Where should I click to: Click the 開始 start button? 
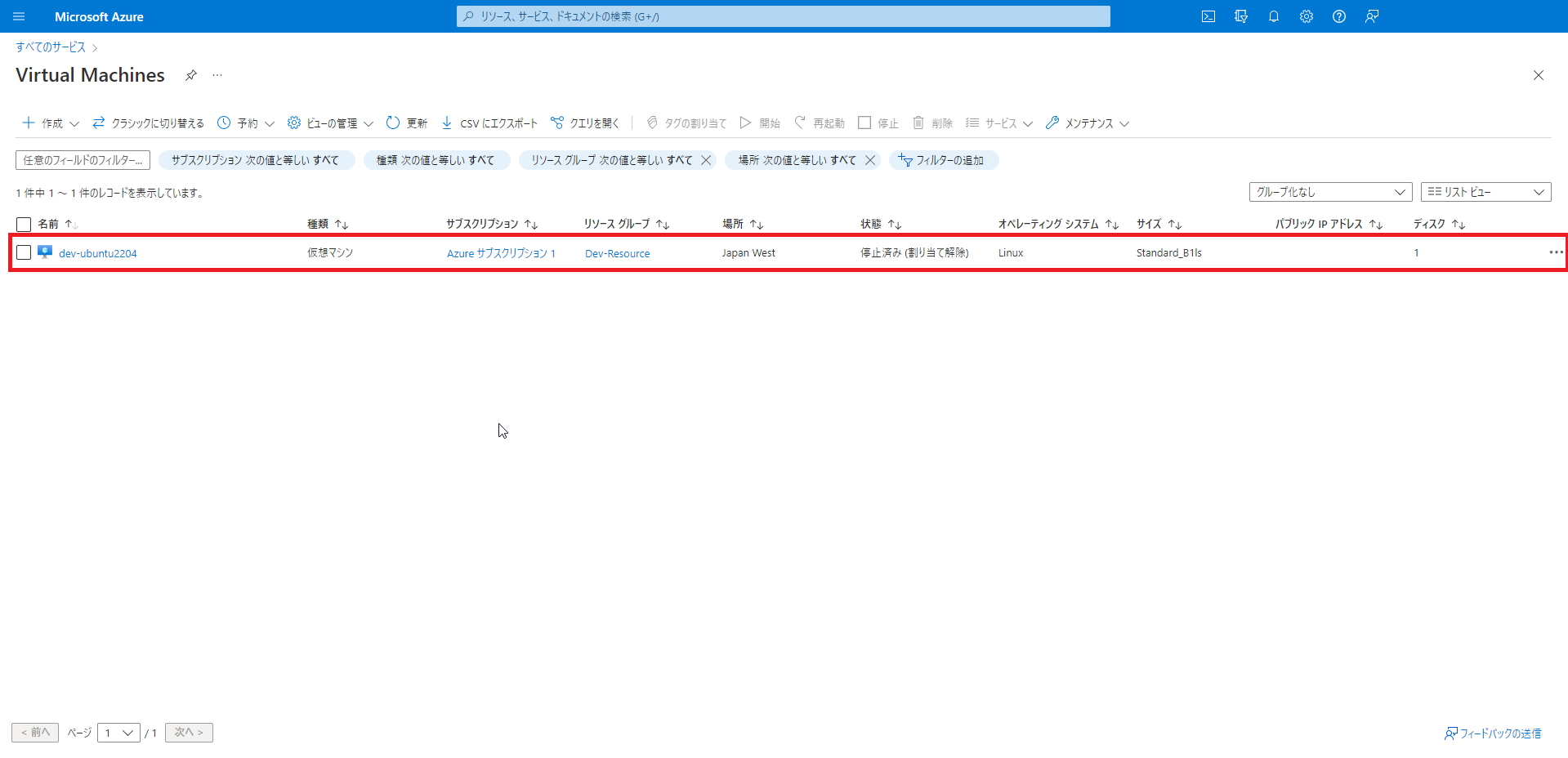[760, 123]
